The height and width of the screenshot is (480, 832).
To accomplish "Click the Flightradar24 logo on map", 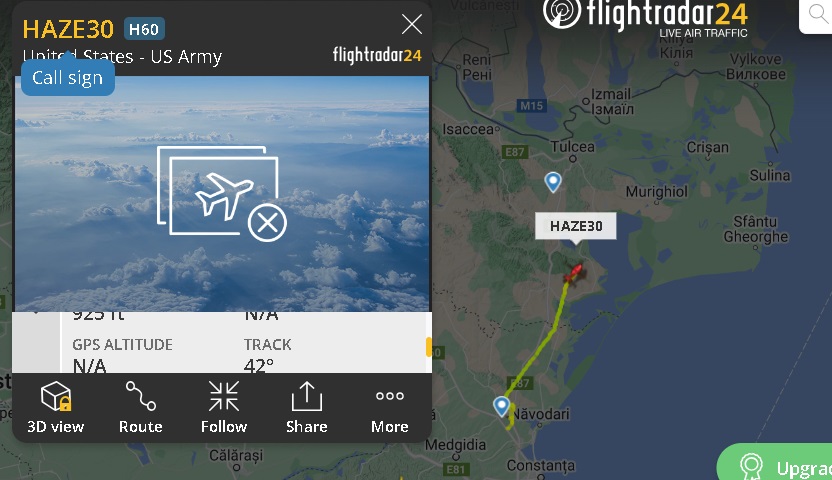I will pos(646,17).
